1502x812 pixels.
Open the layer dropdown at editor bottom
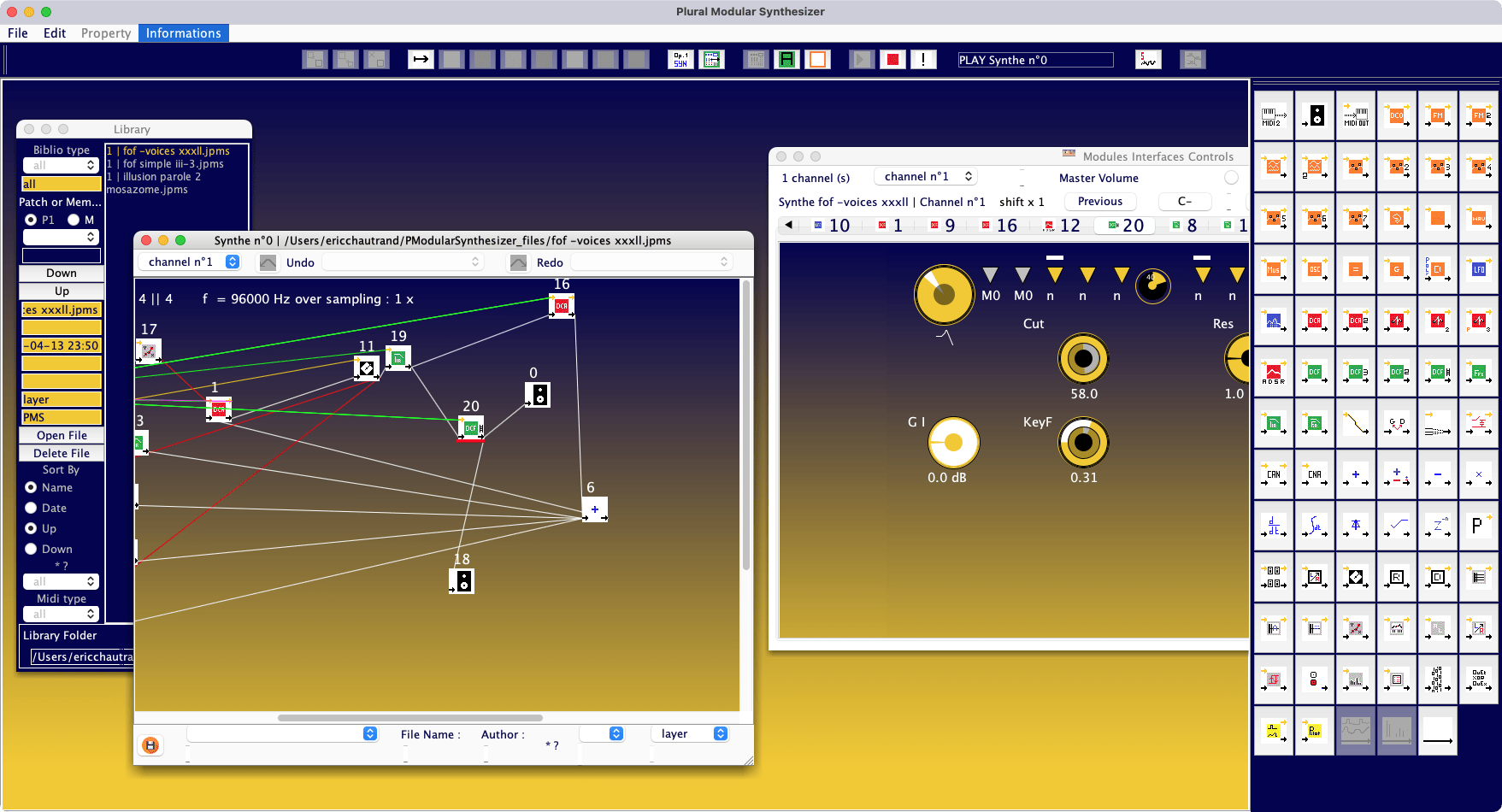[690, 733]
